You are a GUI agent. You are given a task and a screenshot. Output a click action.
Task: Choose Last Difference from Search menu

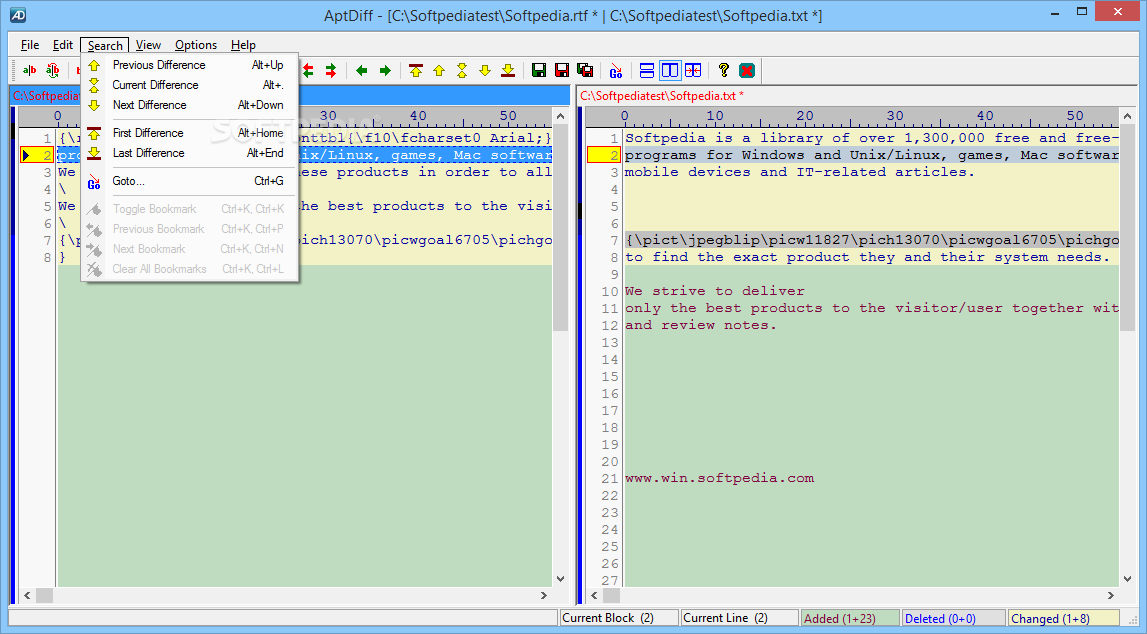[189, 153]
